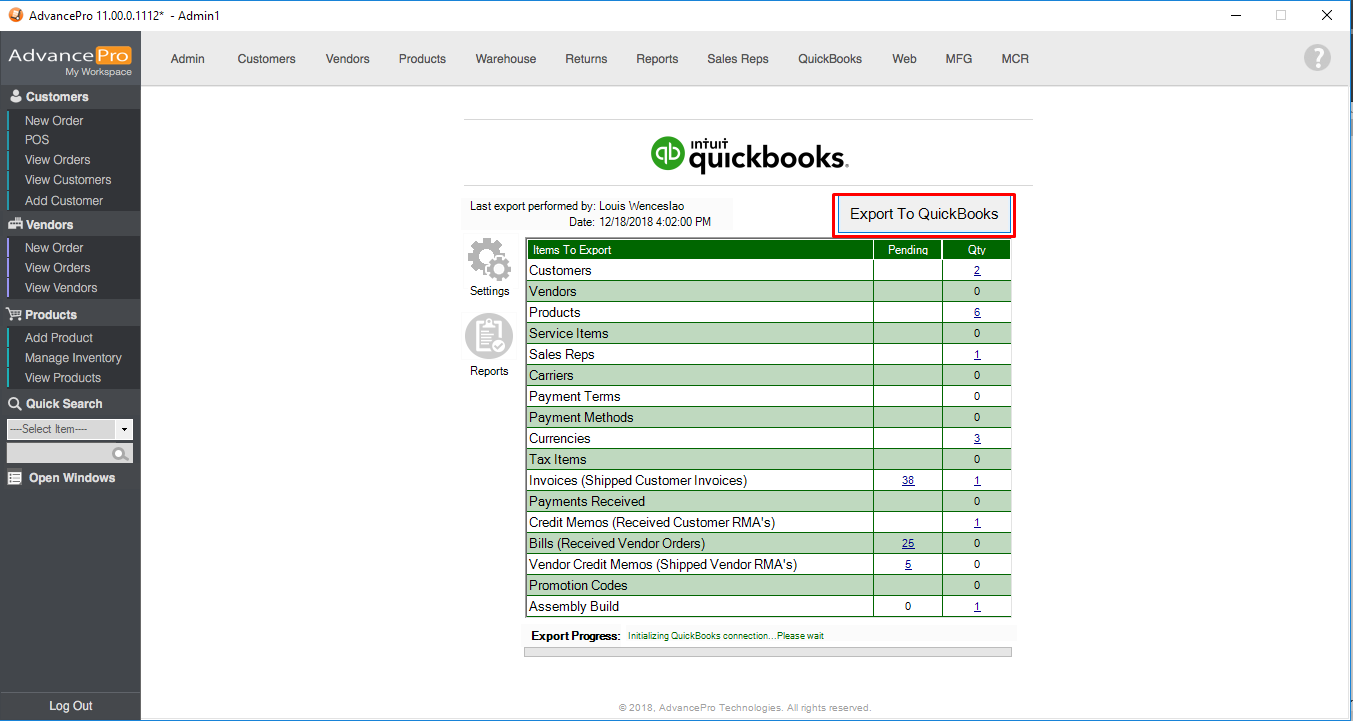Expand the Select Item dropdown
This screenshot has width=1353, height=721.
coord(124,429)
